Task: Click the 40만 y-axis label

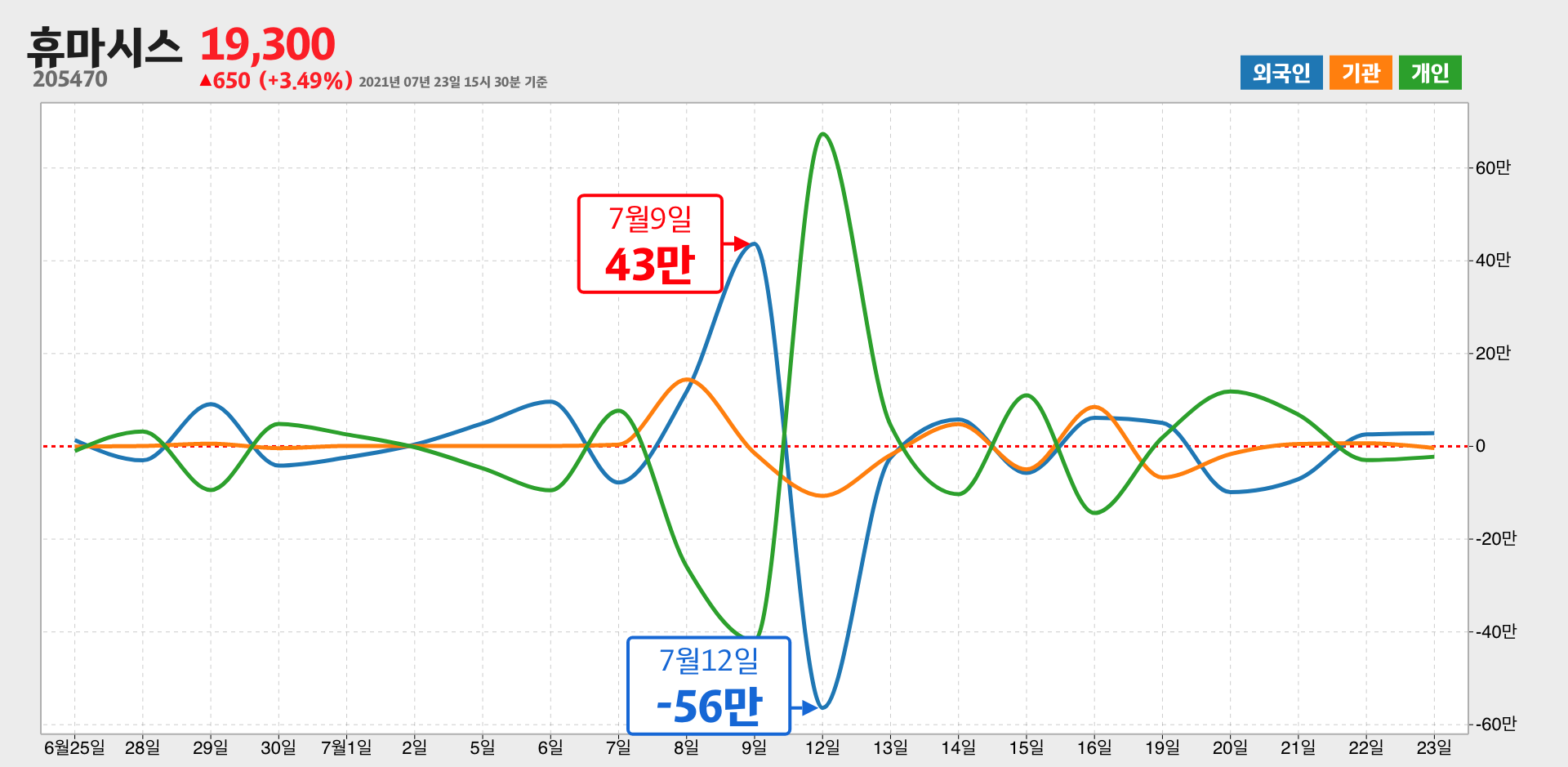Action: (1493, 261)
